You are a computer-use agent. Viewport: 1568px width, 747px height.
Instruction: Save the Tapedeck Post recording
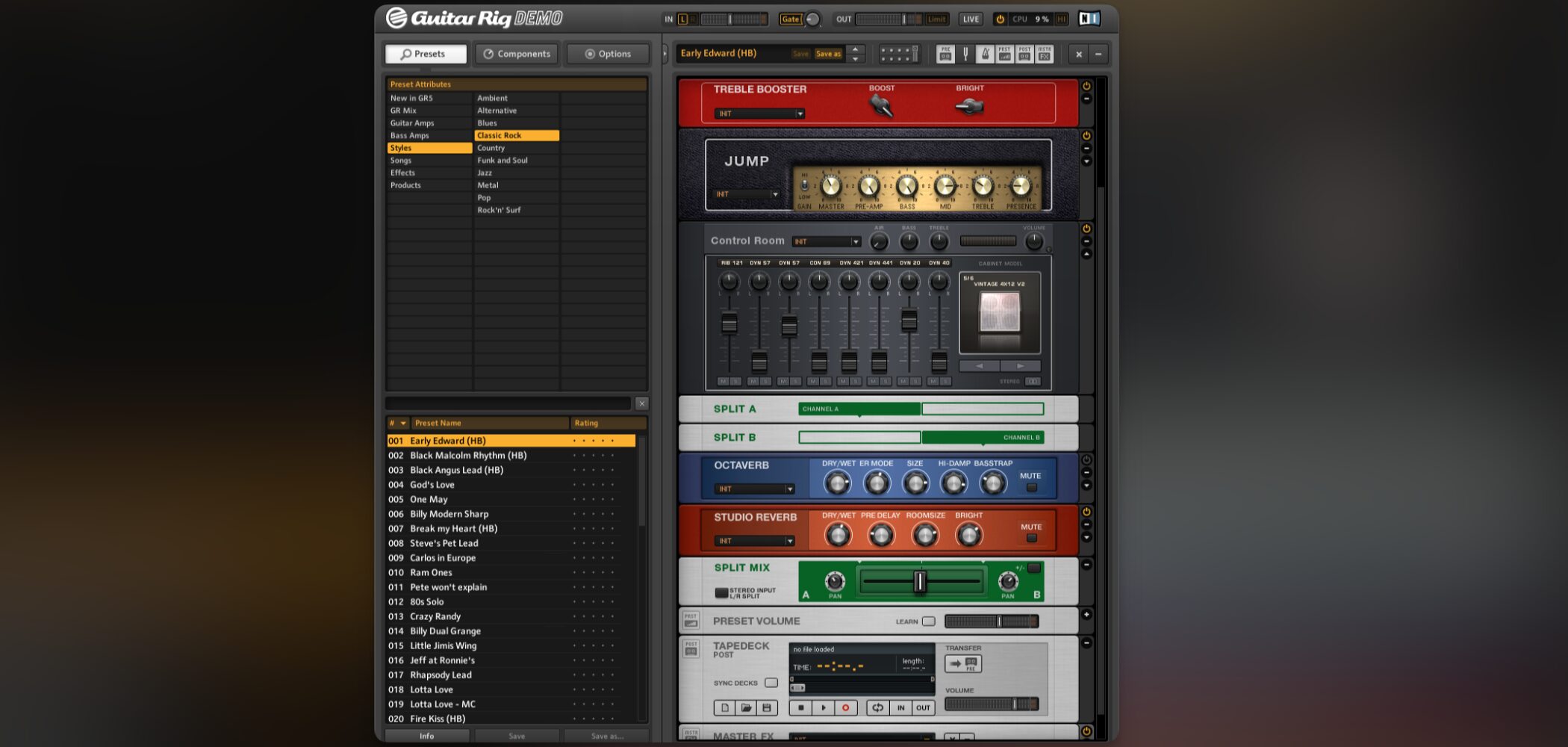(x=766, y=707)
